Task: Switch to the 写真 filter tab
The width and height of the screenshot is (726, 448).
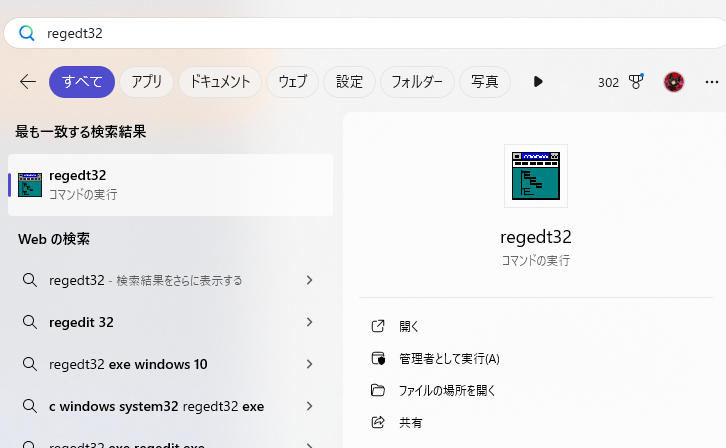Action: pyautogui.click(x=484, y=82)
